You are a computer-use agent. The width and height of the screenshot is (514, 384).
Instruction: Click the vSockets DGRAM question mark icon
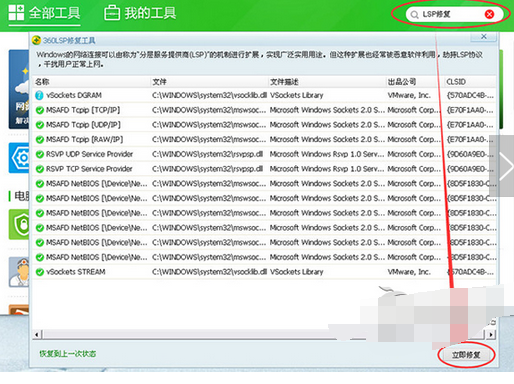point(39,95)
